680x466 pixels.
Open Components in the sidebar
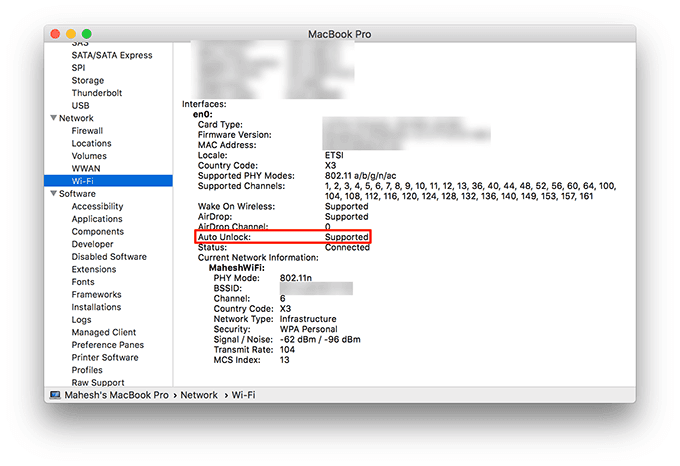[98, 231]
